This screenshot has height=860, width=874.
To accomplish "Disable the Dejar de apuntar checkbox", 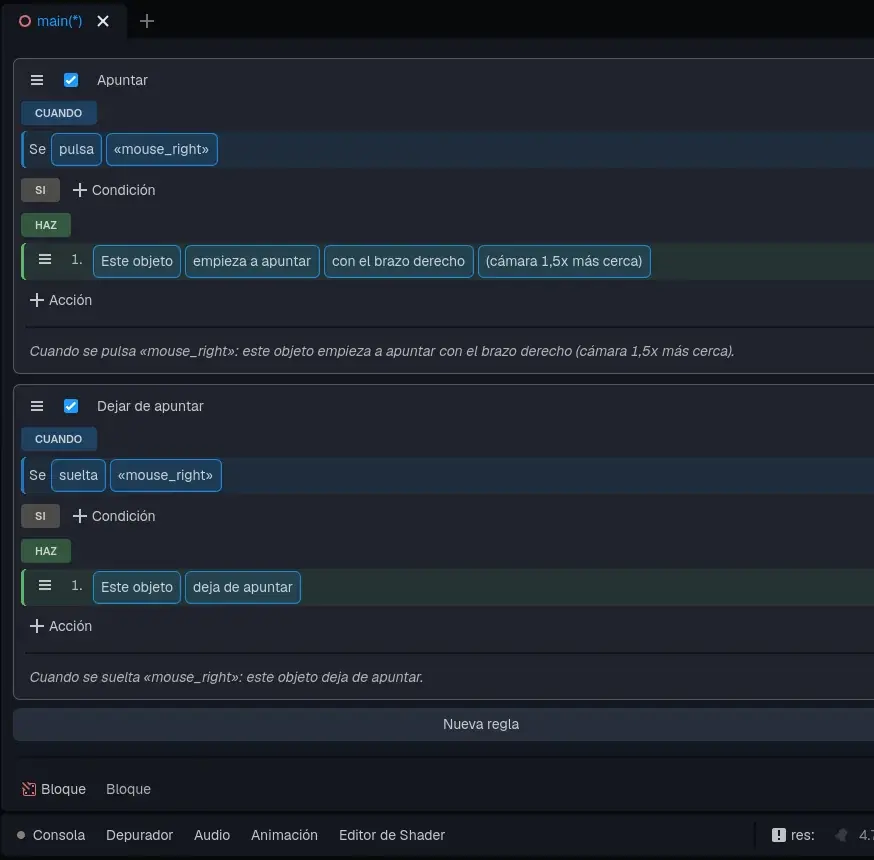I will pyautogui.click(x=71, y=406).
